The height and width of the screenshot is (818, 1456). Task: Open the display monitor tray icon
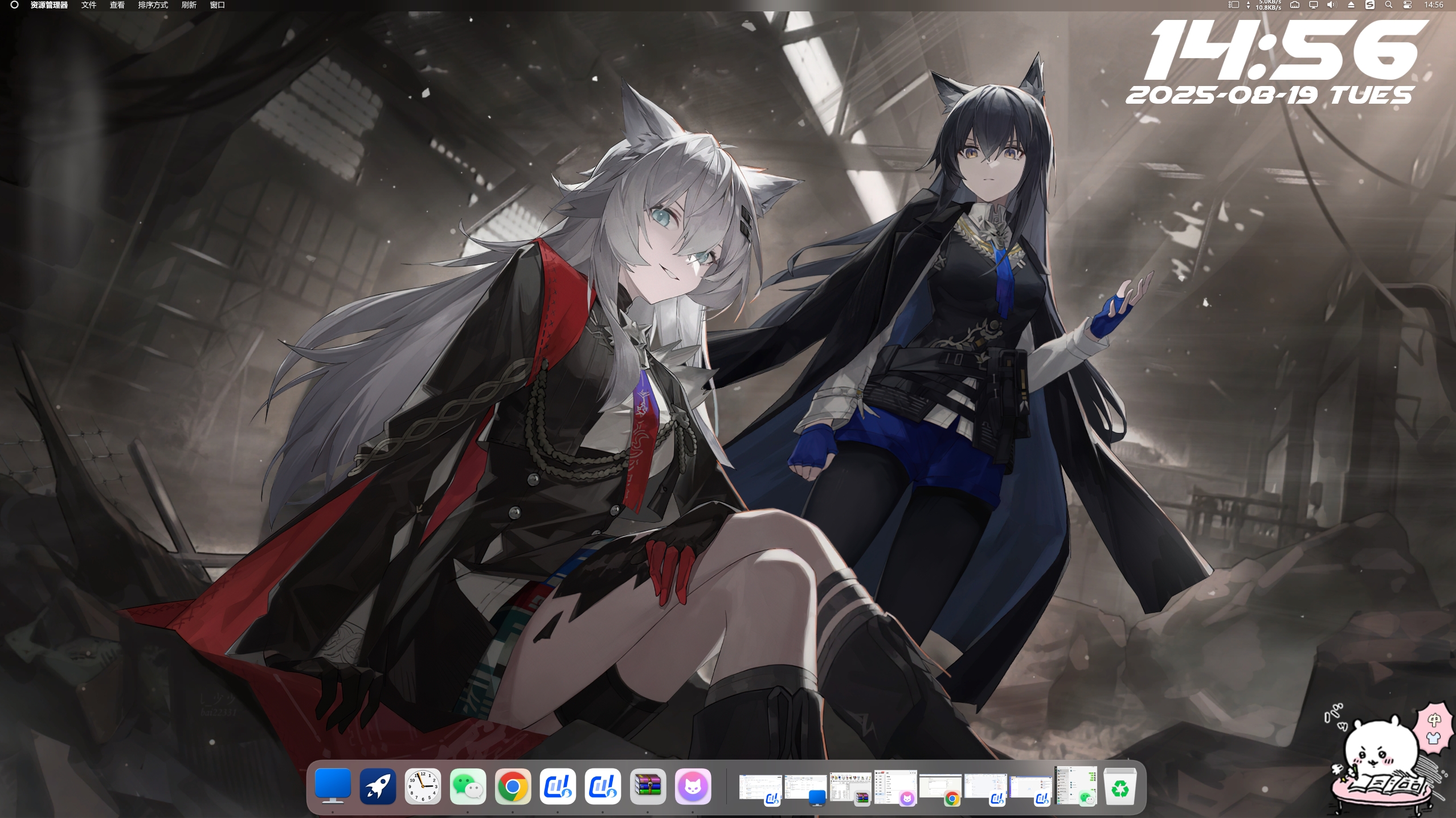(1314, 5)
